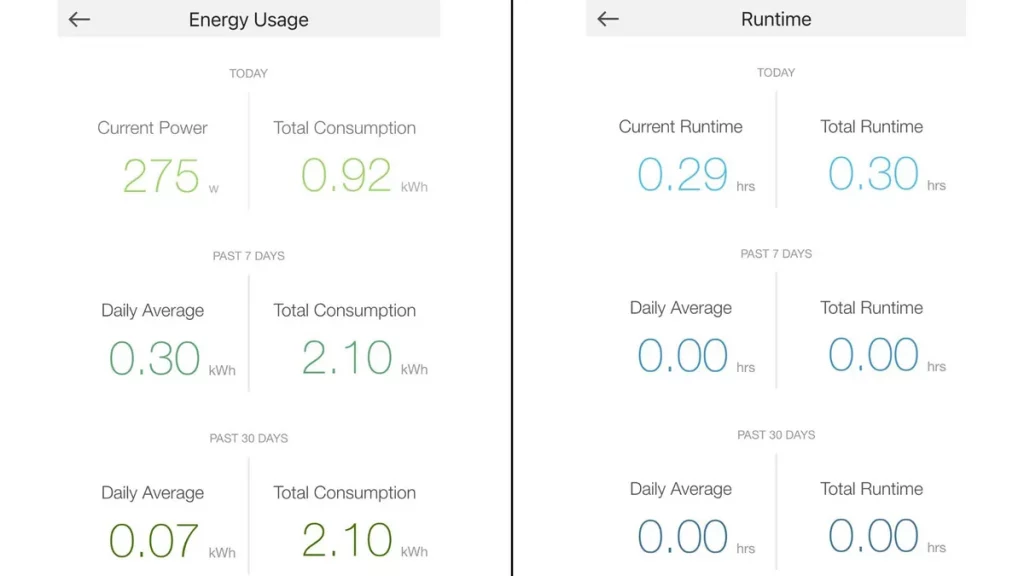Viewport: 1024px width, 576px height.
Task: Click today's 0.30 hrs Total Runtime value
Action: click(x=873, y=175)
